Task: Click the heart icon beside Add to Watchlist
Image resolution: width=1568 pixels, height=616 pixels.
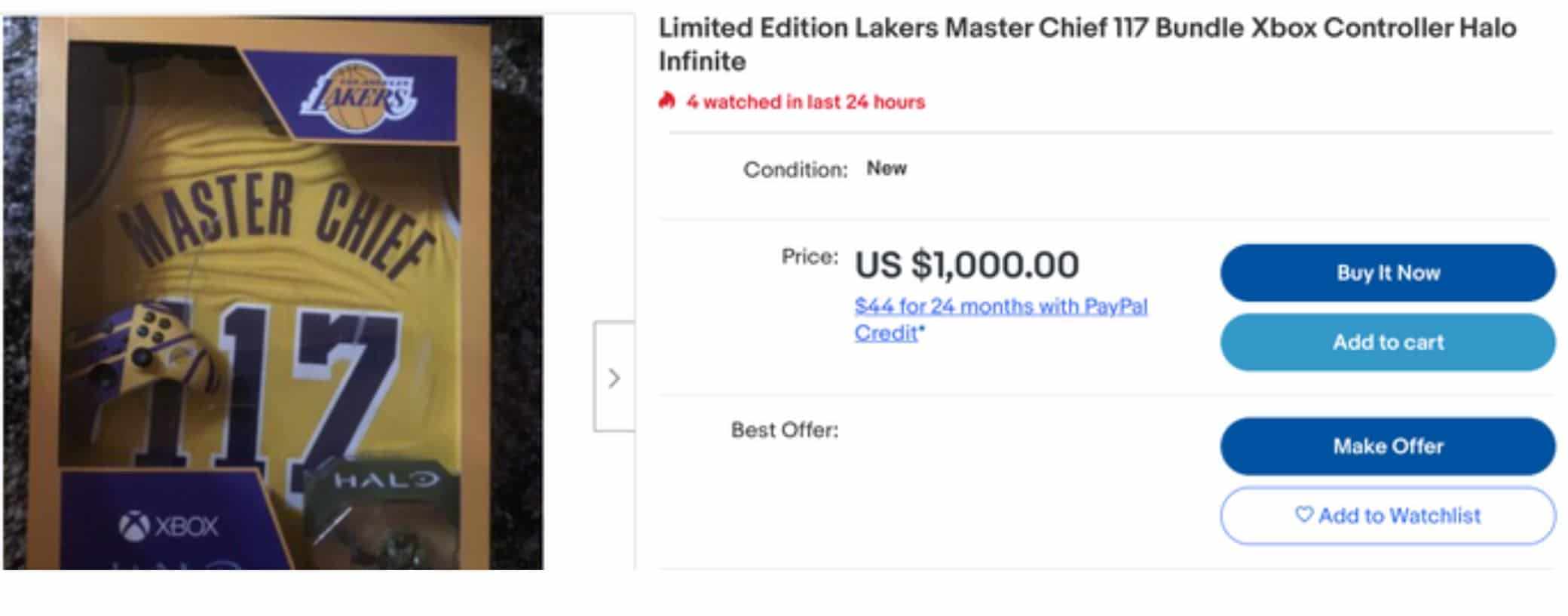Action: point(1303,514)
